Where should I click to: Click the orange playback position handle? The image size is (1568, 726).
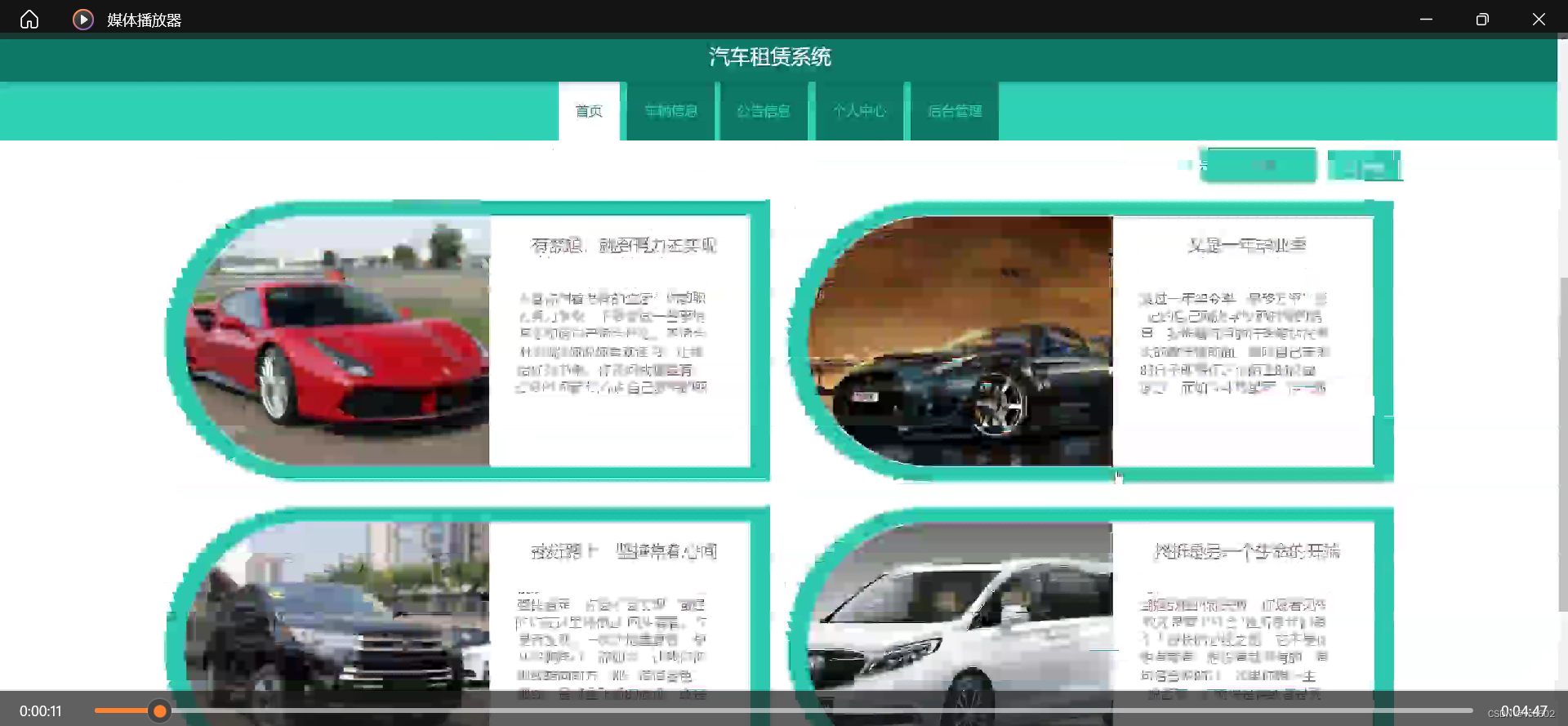pyautogui.click(x=160, y=711)
